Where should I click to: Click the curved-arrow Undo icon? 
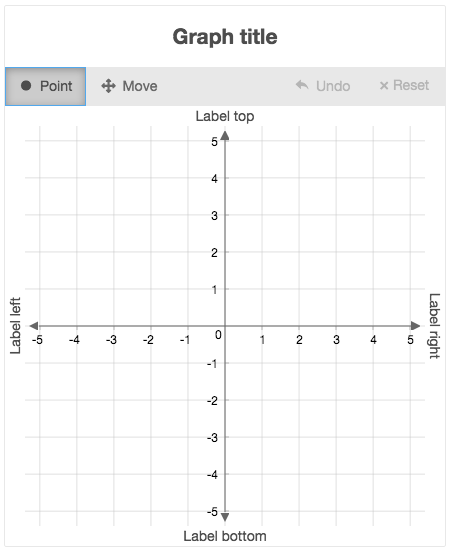click(302, 85)
